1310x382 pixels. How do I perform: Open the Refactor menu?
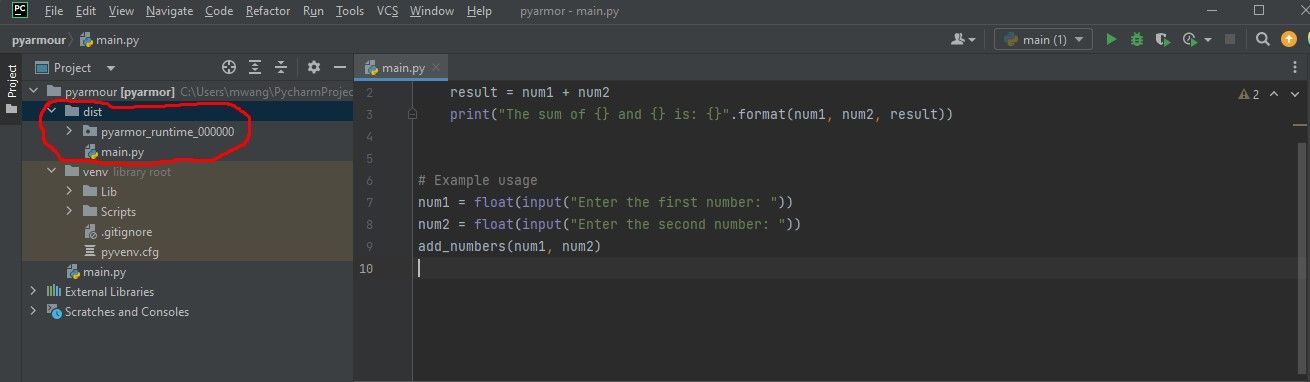[x=268, y=11]
